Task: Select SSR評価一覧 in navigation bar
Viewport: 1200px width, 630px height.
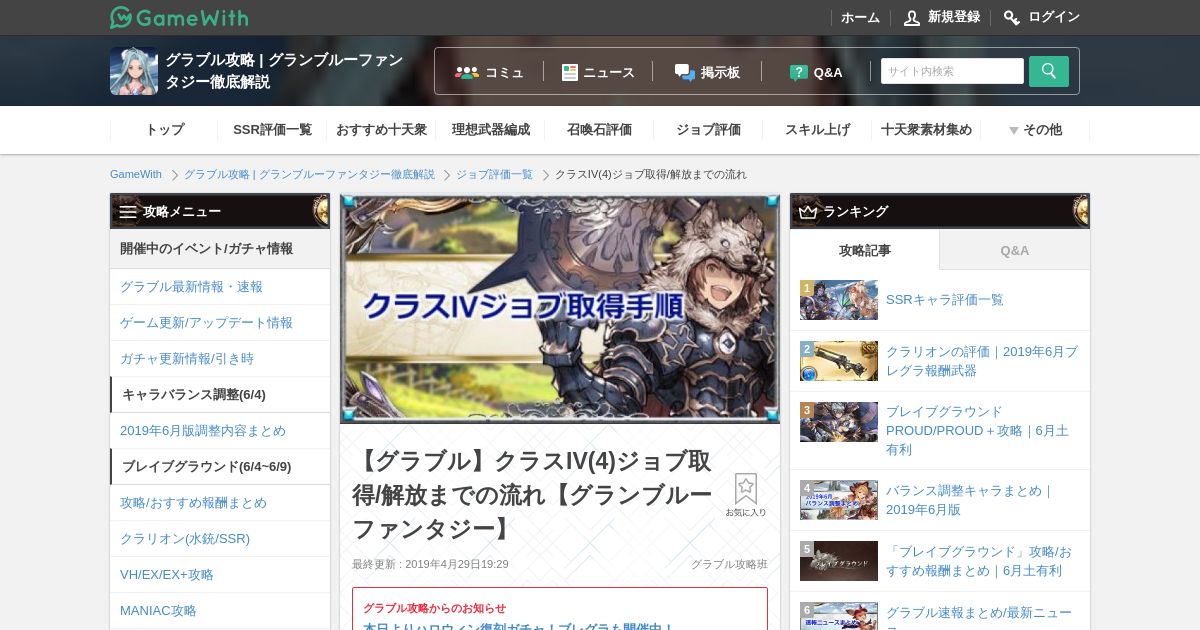Action: tap(272, 130)
